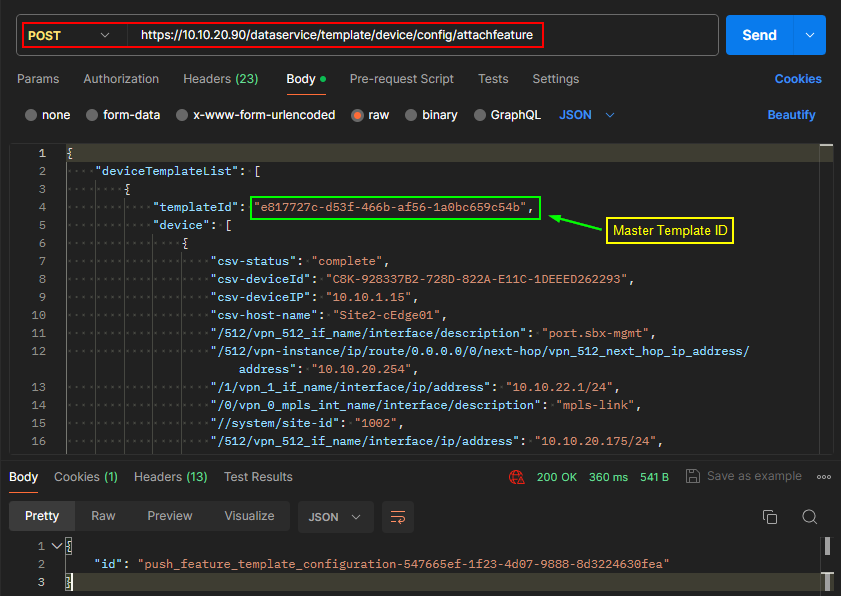Beautify the request body JSON
Image resolution: width=842 pixels, height=596 pixels.
pyautogui.click(x=791, y=115)
